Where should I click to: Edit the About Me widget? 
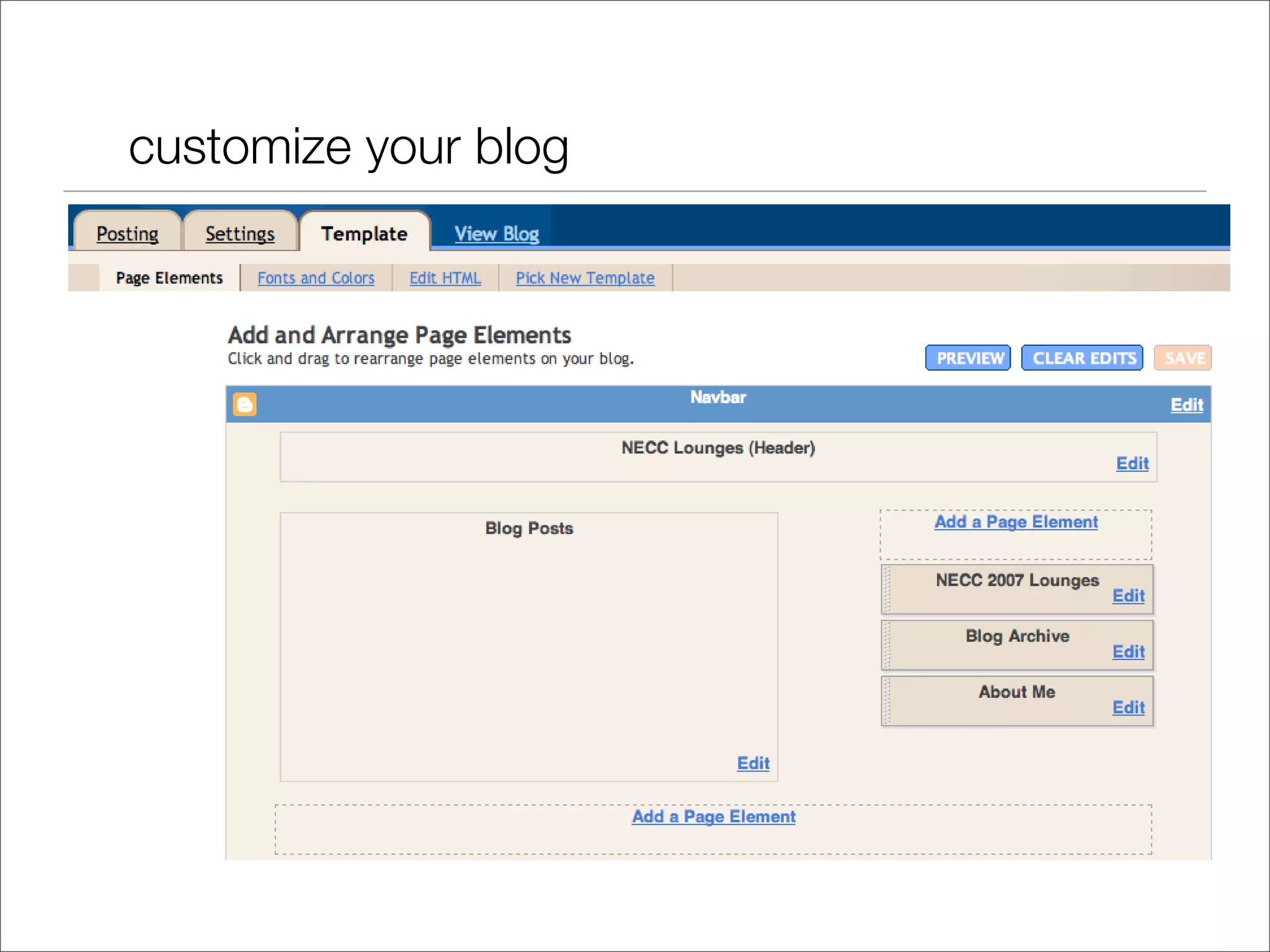1129,707
